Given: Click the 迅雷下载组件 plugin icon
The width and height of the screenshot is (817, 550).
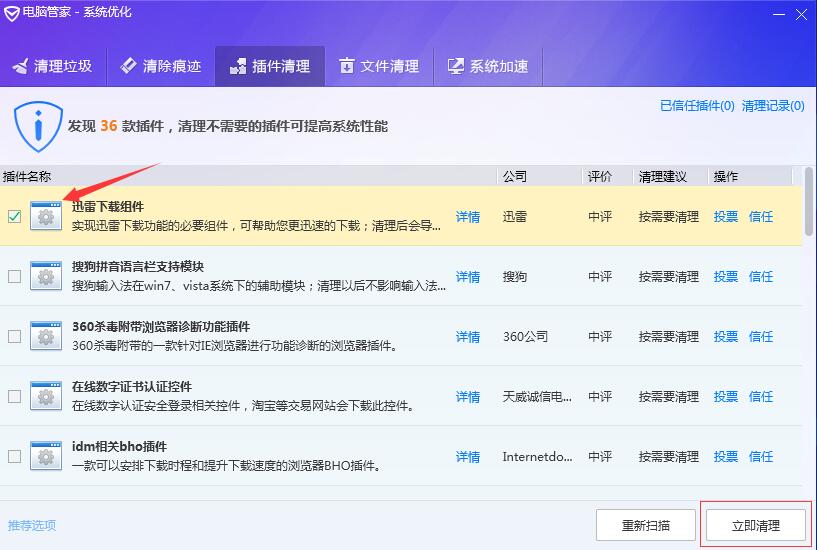Looking at the screenshot, I should point(45,216).
